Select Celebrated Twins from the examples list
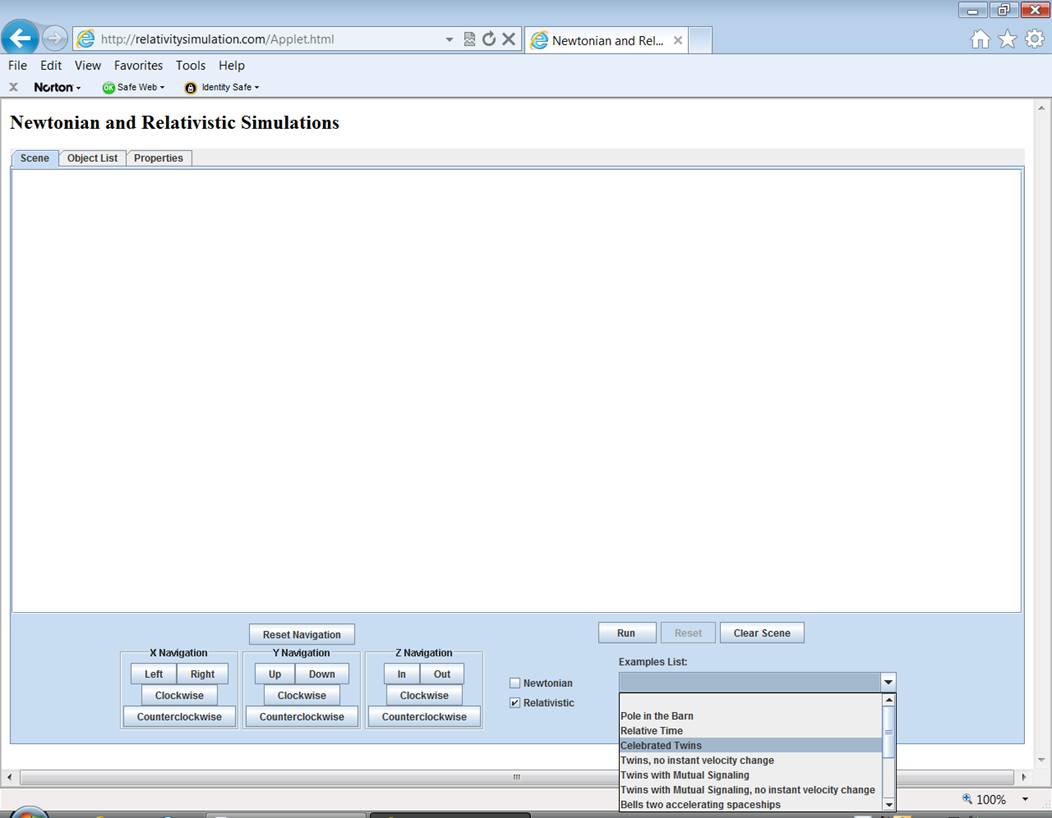Image resolution: width=1052 pixels, height=818 pixels. tap(661, 745)
